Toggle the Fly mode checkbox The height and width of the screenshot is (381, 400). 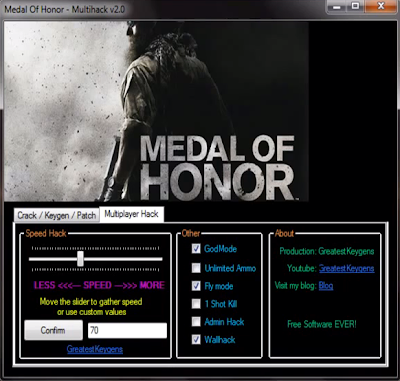(196, 286)
